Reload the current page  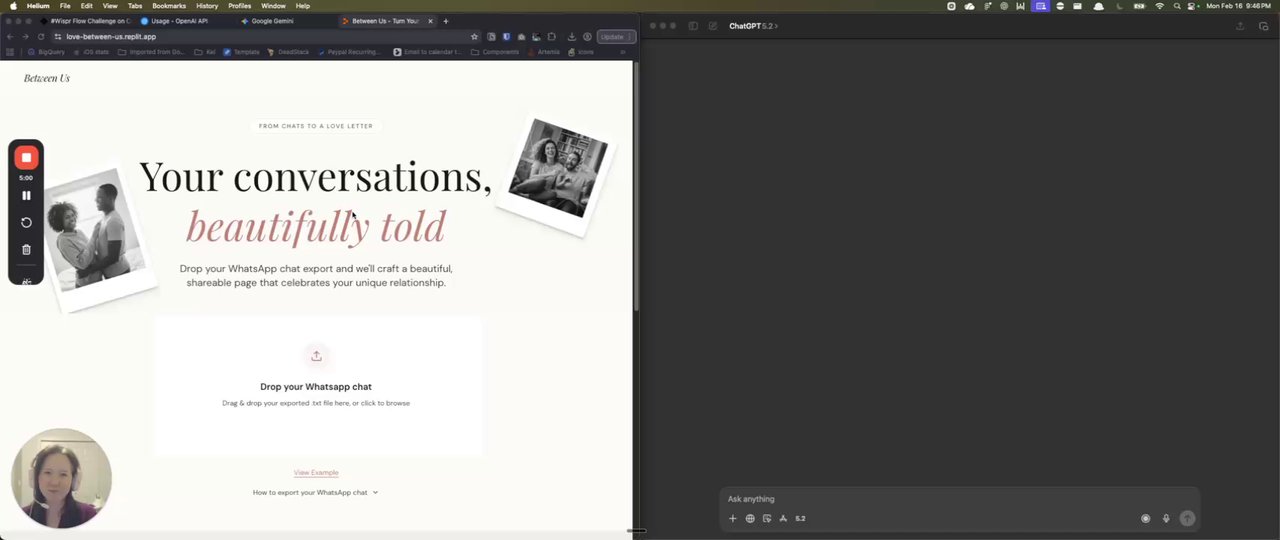41,37
